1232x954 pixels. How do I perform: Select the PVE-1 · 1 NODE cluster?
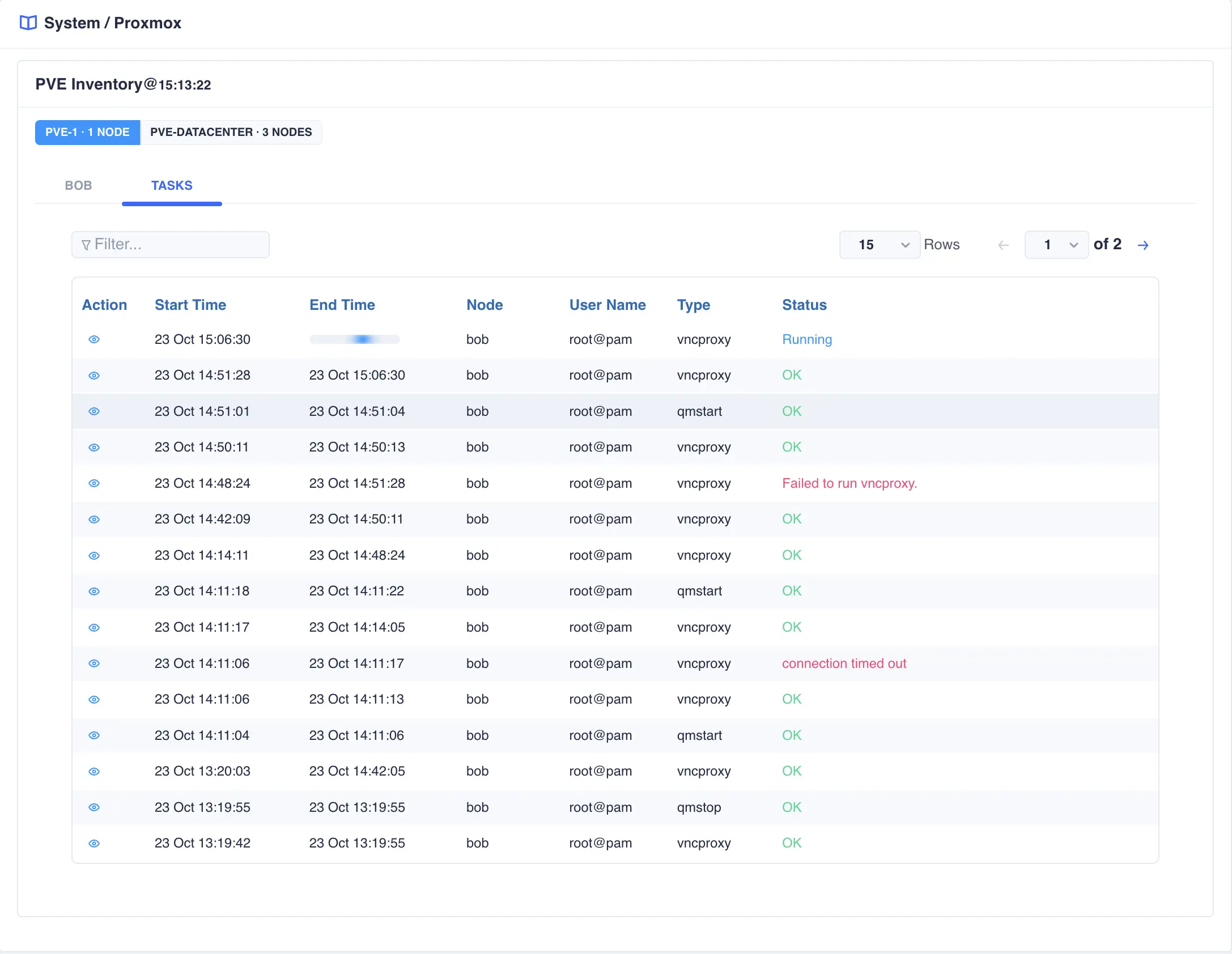tap(87, 132)
